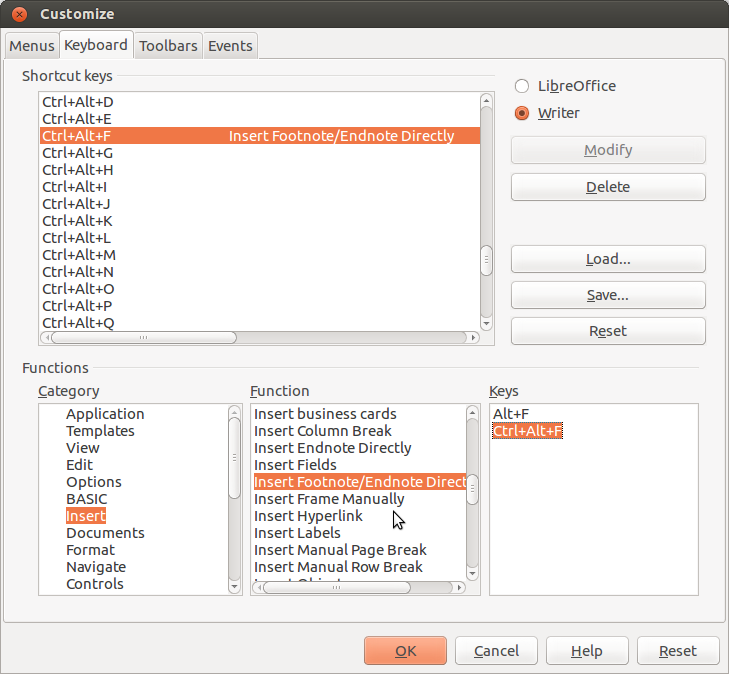Confirm with the OK button
Screen dimensions: 729x674
click(405, 651)
